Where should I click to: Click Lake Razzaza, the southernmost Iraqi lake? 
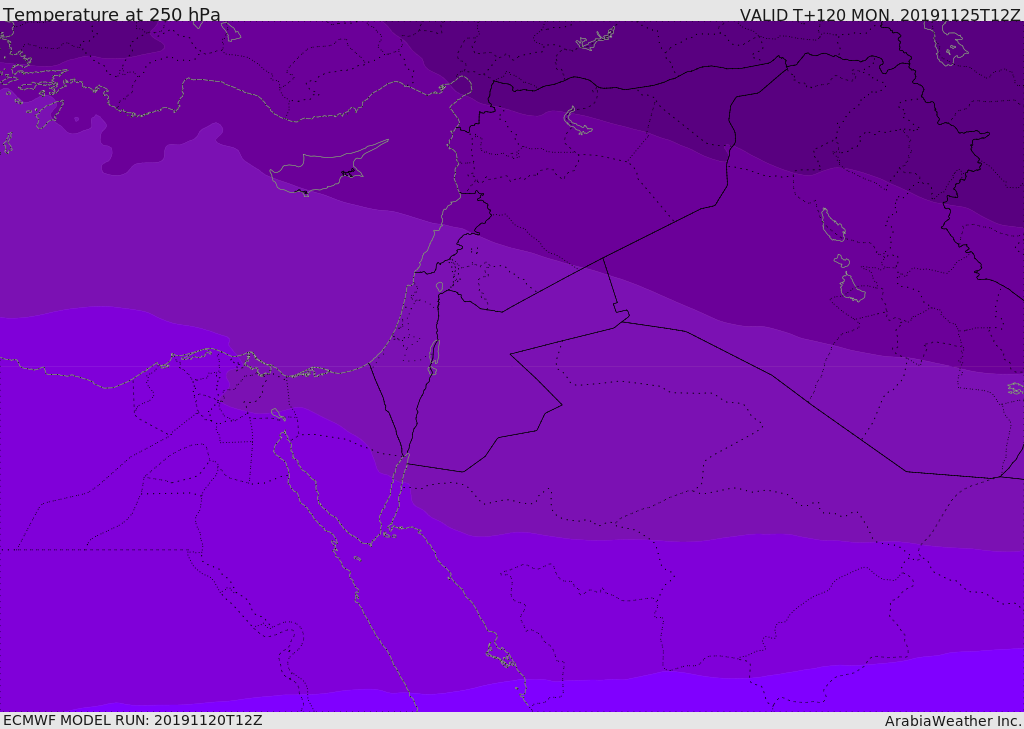(852, 289)
